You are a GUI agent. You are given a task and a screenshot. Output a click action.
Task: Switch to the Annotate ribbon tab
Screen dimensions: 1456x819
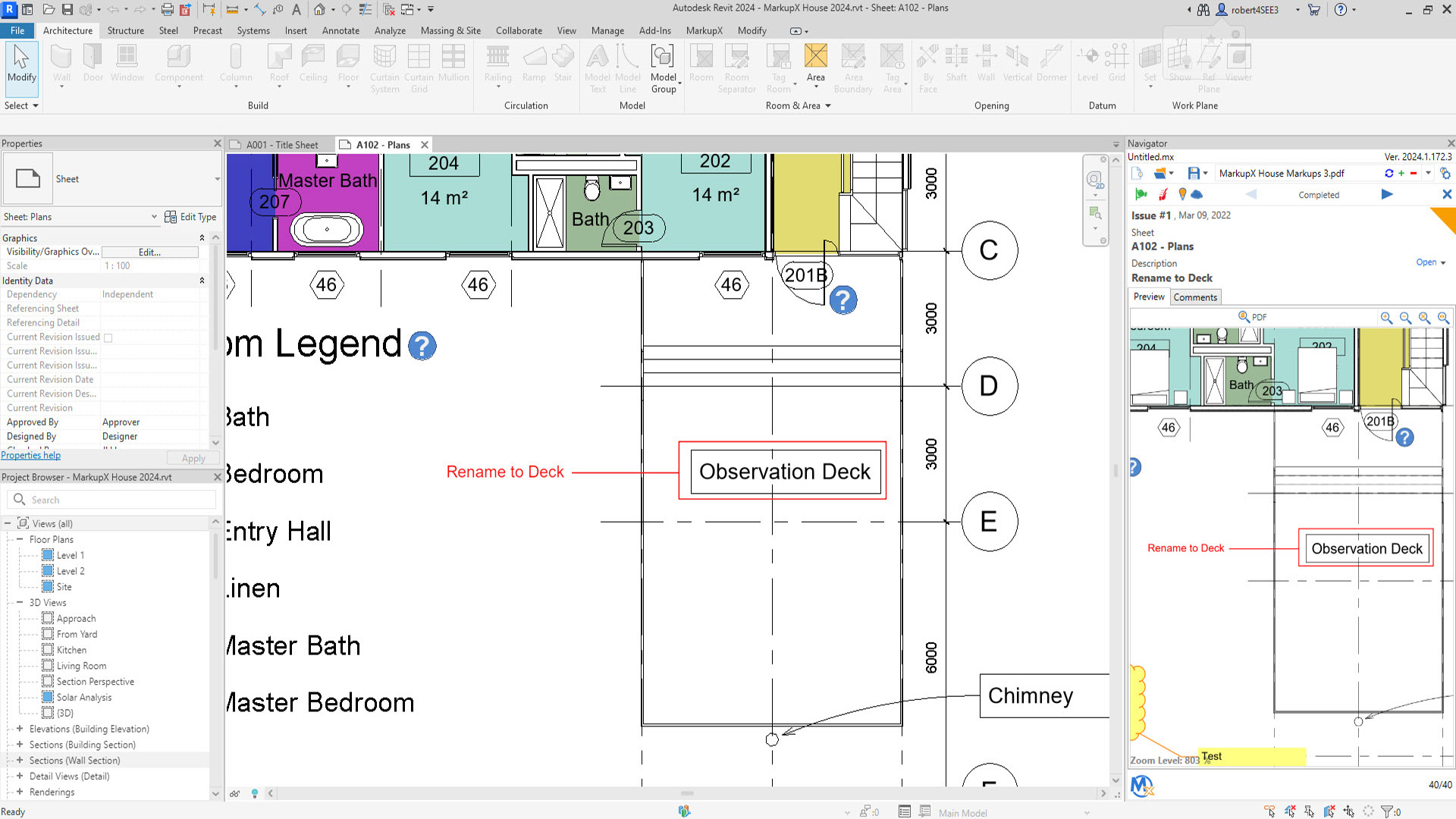coord(340,30)
